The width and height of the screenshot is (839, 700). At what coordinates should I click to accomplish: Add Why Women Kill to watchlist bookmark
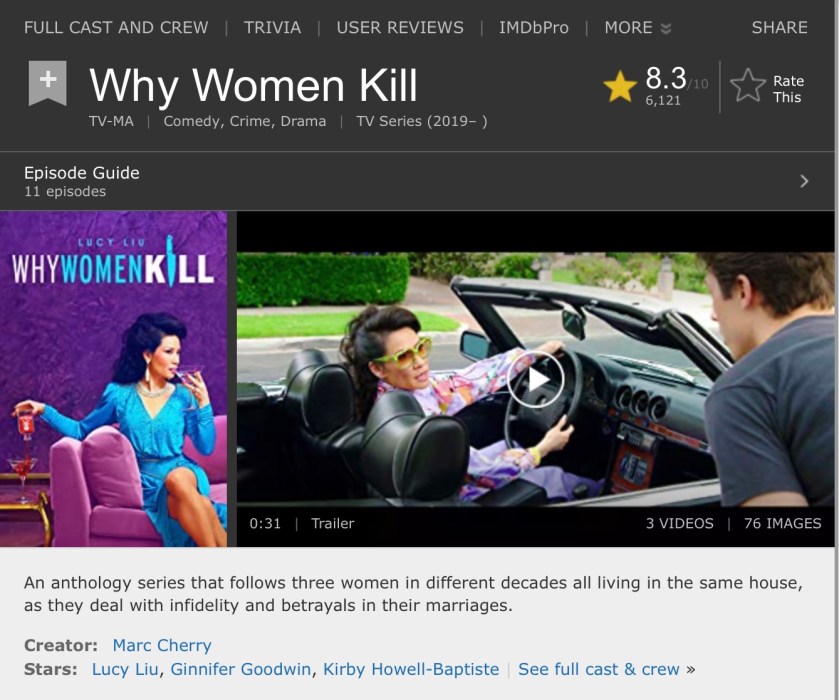(48, 82)
